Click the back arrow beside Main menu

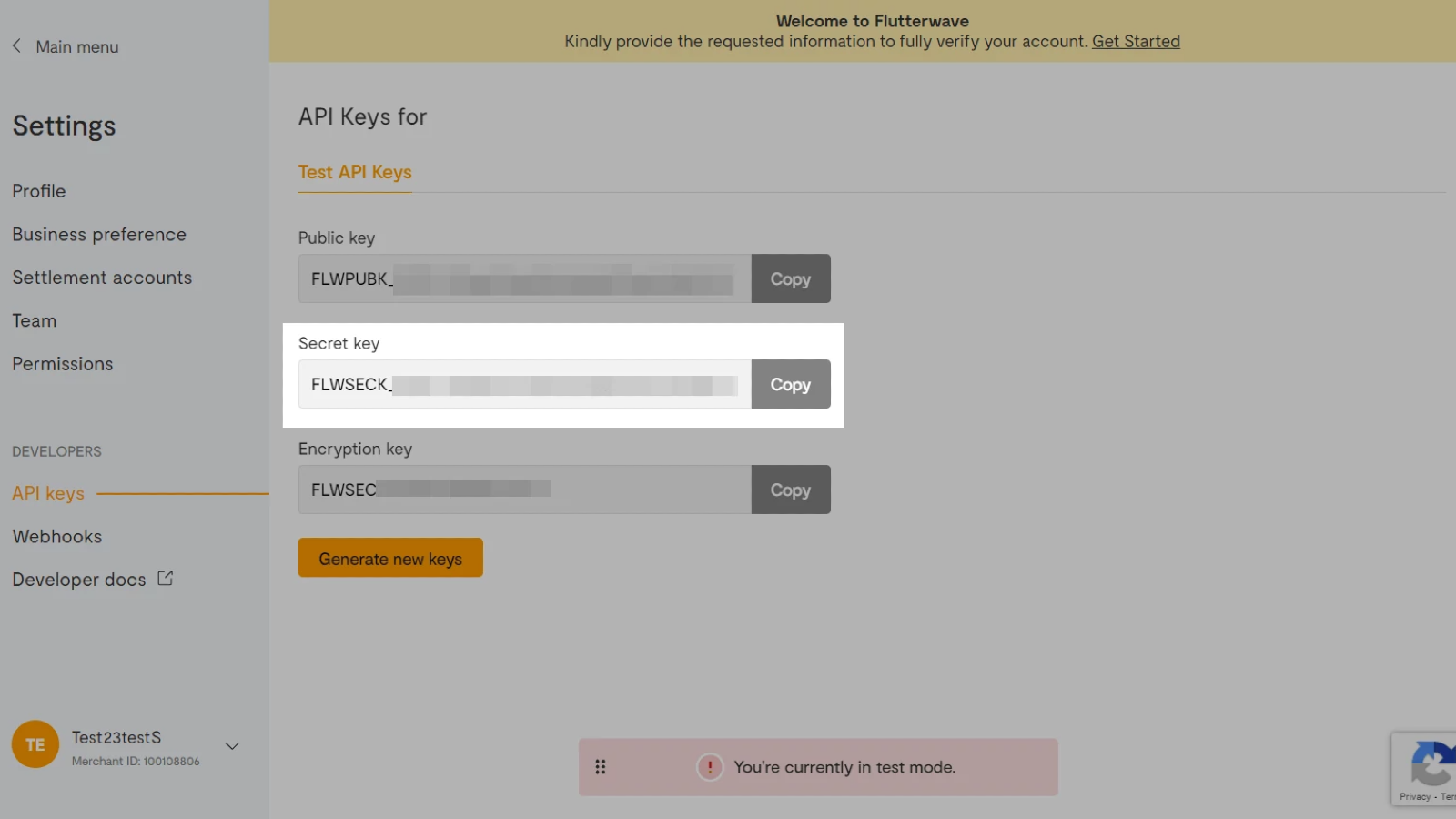pos(16,46)
